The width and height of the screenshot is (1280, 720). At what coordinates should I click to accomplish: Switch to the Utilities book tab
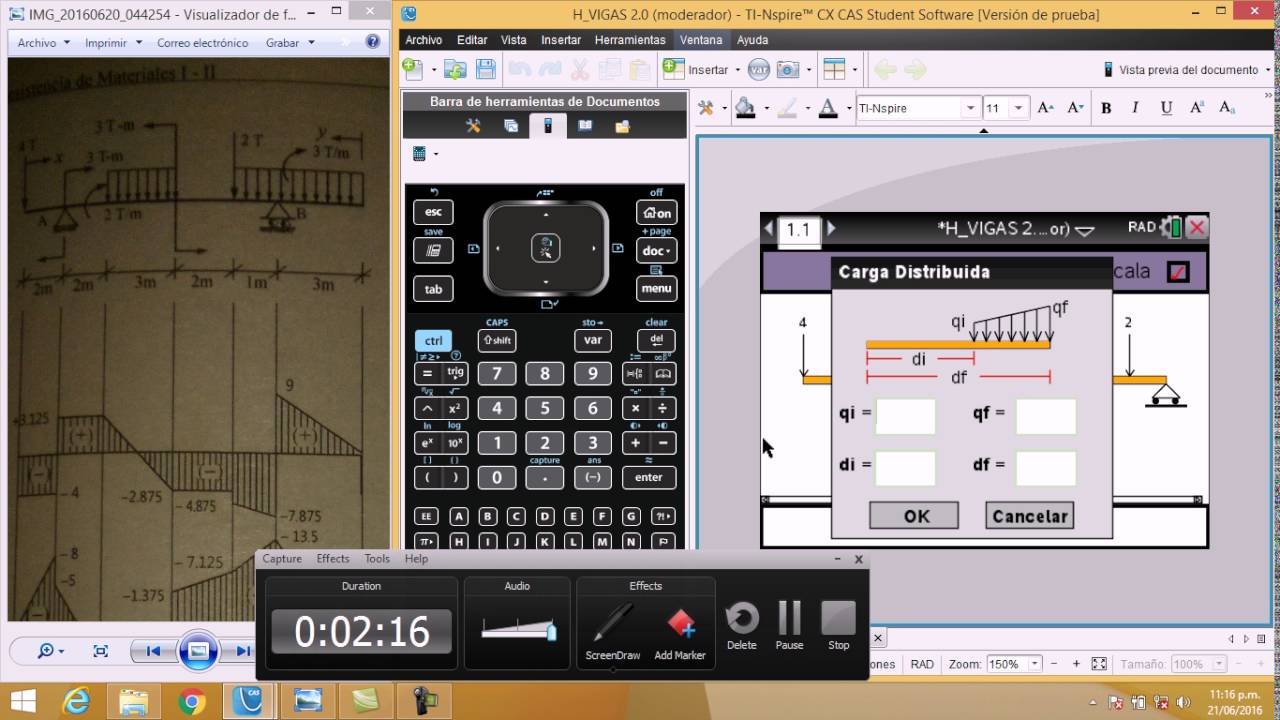click(x=585, y=126)
